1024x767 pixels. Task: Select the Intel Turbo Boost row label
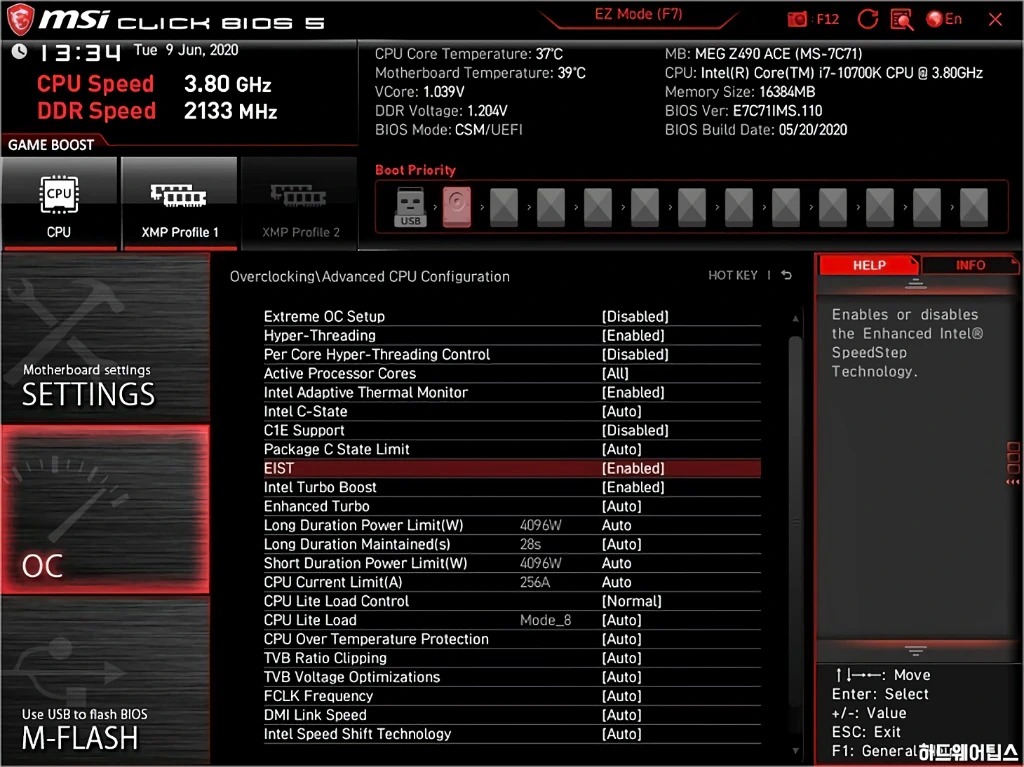click(x=320, y=487)
